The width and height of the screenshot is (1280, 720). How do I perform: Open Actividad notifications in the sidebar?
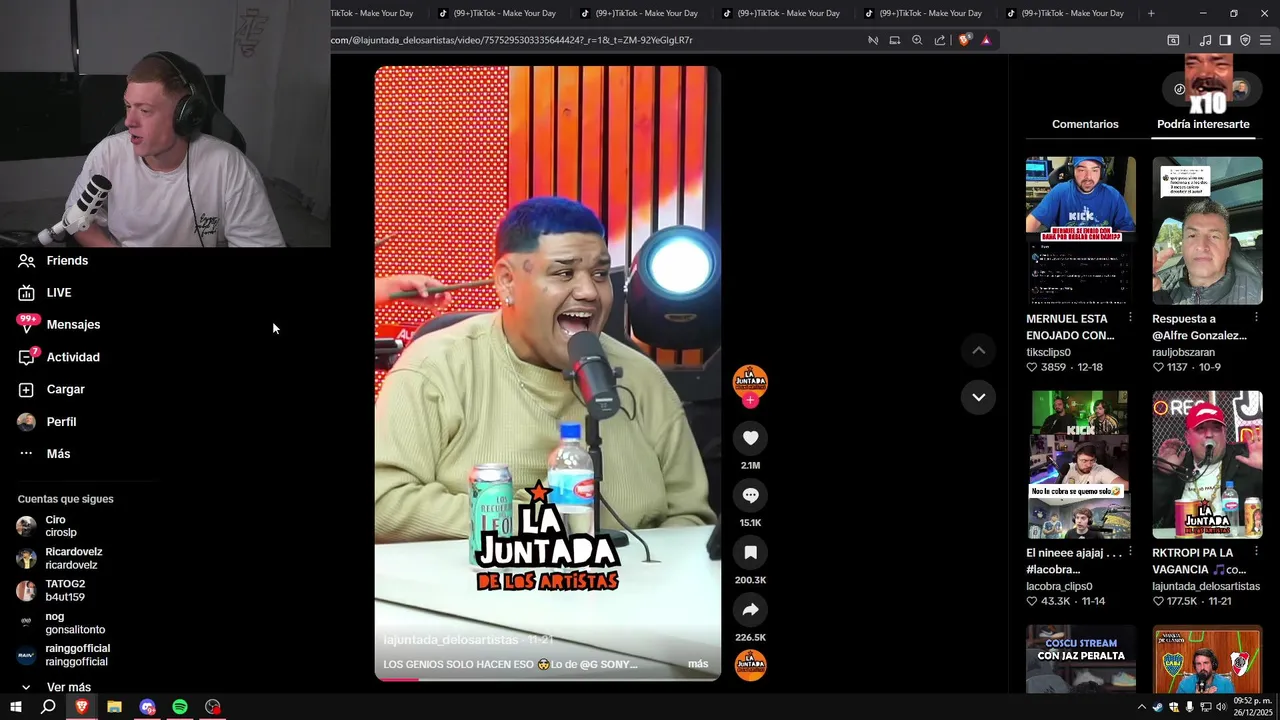point(60,357)
